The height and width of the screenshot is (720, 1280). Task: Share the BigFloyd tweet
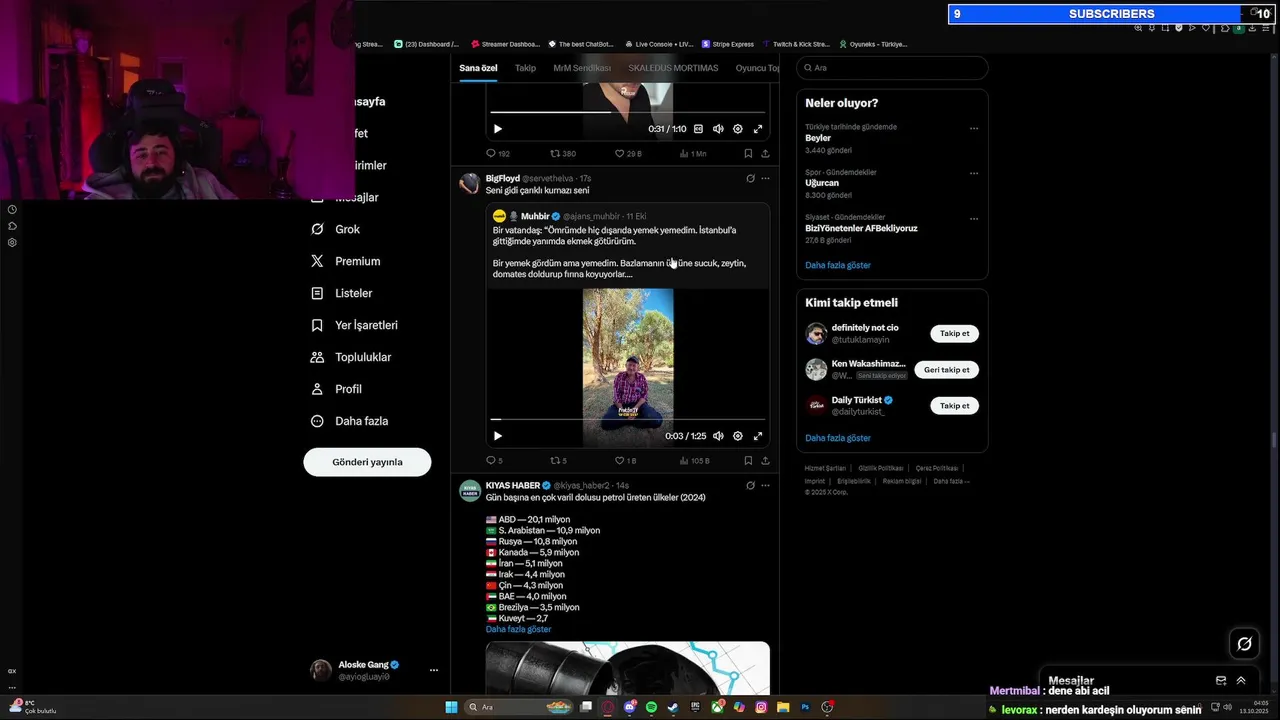click(x=765, y=460)
